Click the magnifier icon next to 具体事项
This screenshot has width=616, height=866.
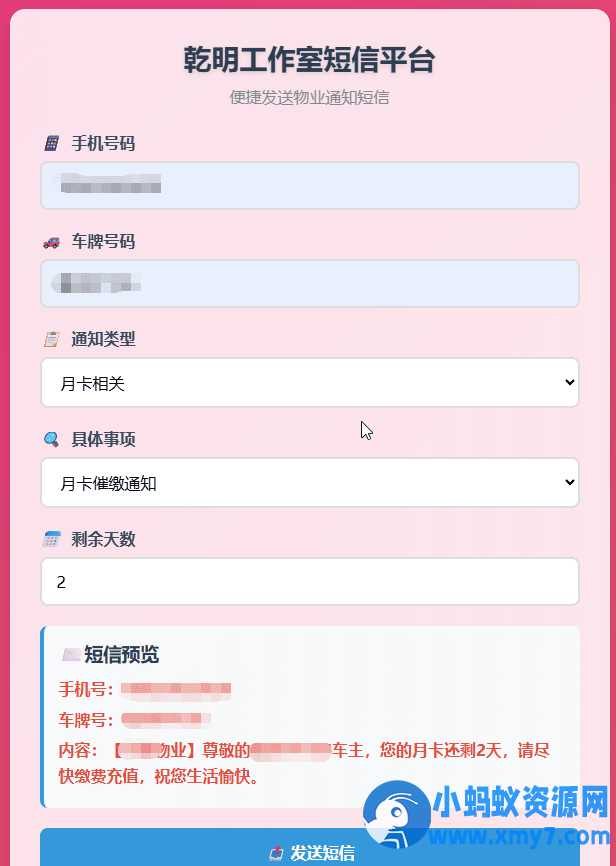click(50, 437)
